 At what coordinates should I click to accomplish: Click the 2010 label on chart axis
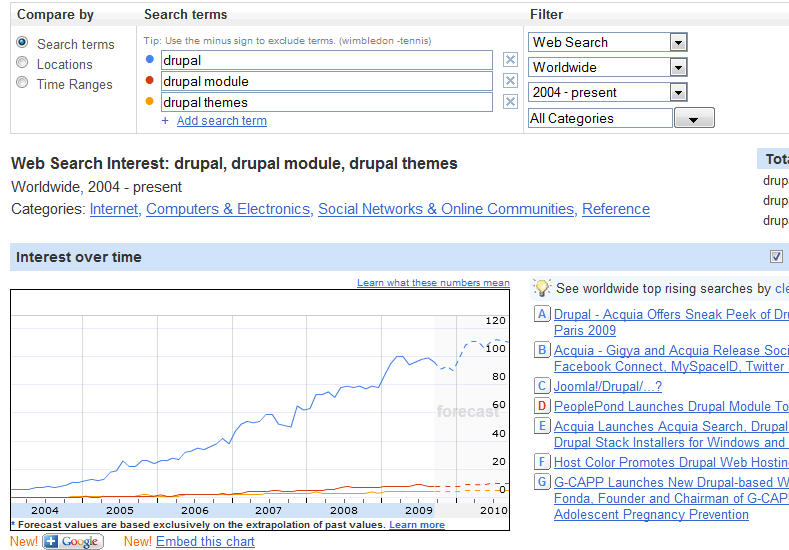[x=494, y=510]
